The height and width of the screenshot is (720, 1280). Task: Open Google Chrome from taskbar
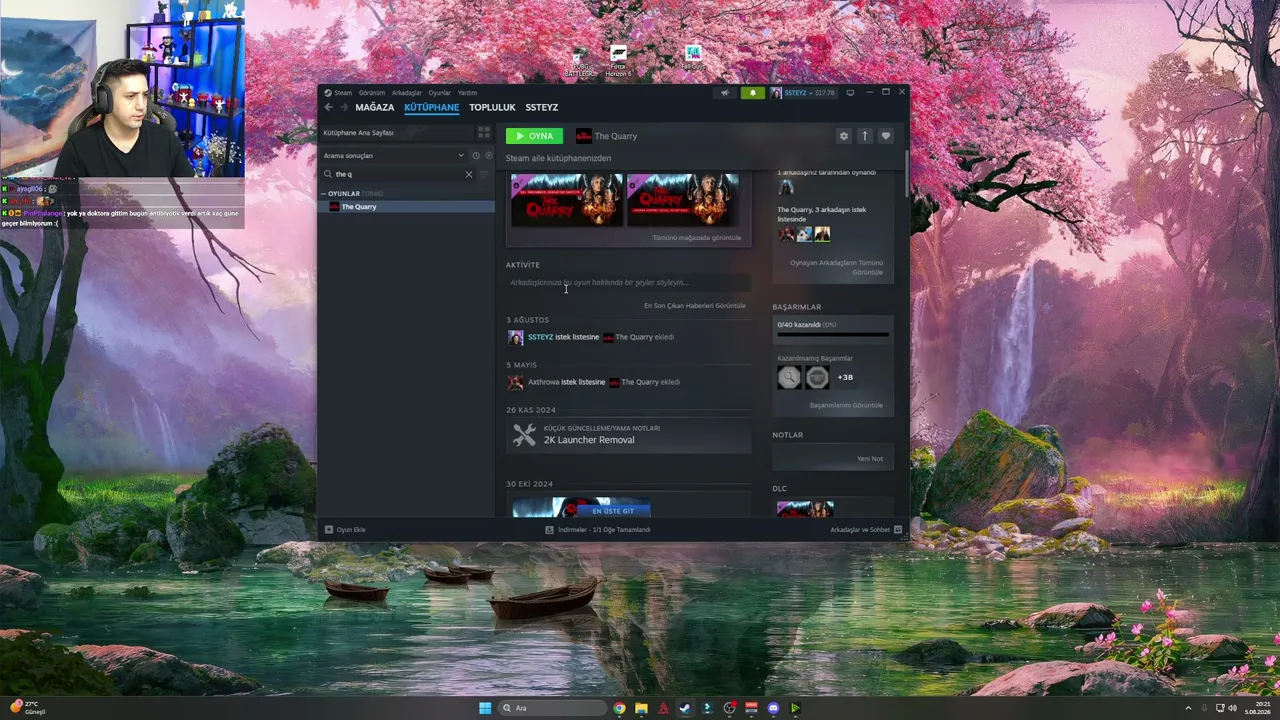pos(620,708)
